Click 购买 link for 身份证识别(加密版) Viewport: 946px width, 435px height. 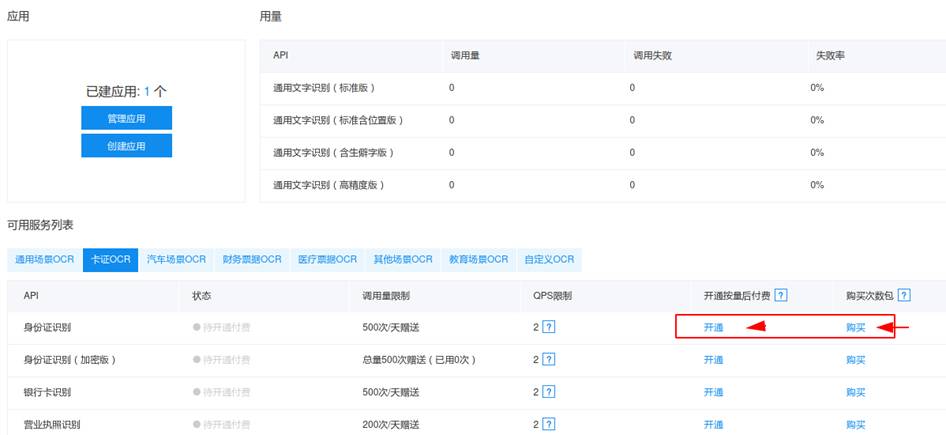pyautogui.click(x=855, y=359)
